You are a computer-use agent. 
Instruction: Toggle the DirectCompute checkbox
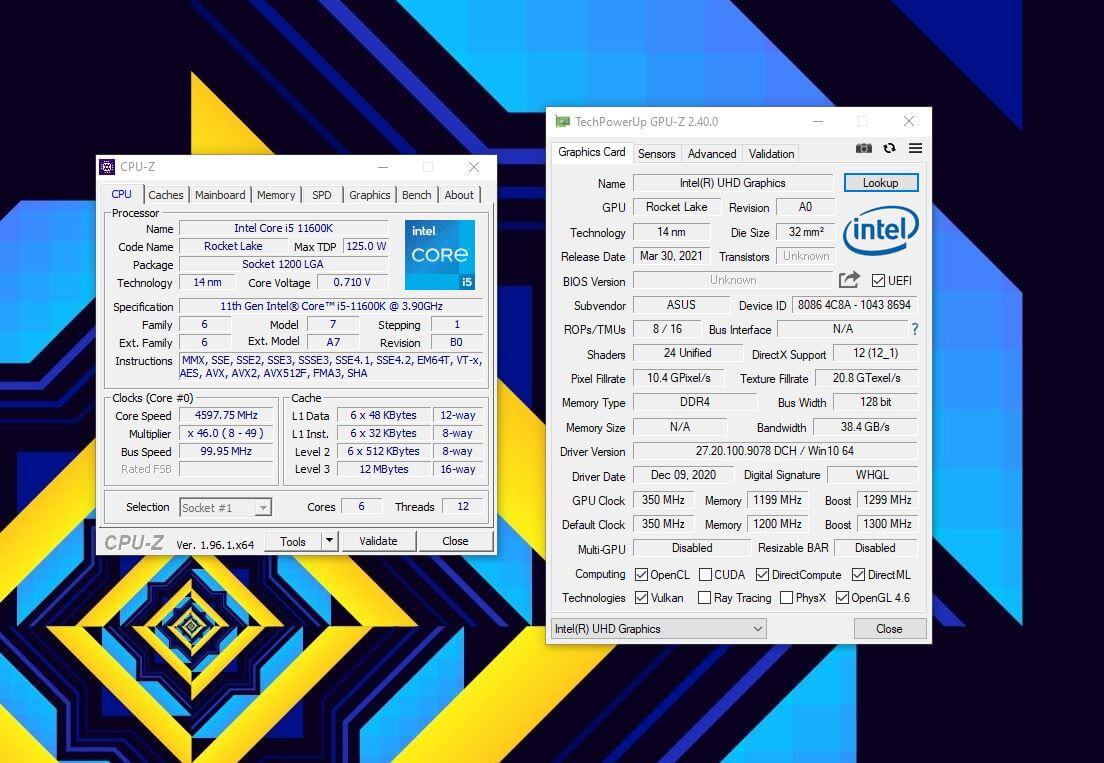coord(762,574)
